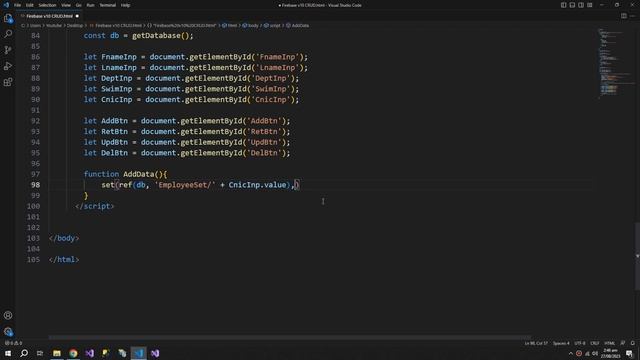
Task: Click the vertical editor scrollbar
Action: pos(637,256)
